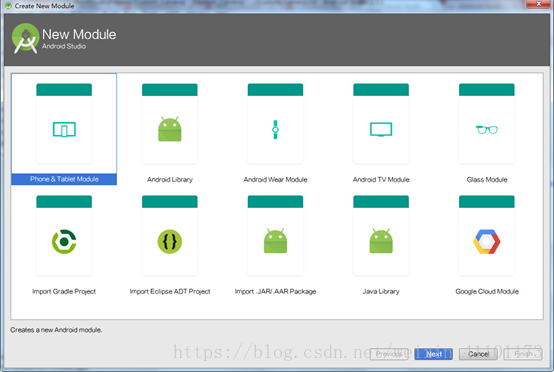Click the 'Creates a new Android module.' description
This screenshot has width=554, height=372.
point(56,330)
